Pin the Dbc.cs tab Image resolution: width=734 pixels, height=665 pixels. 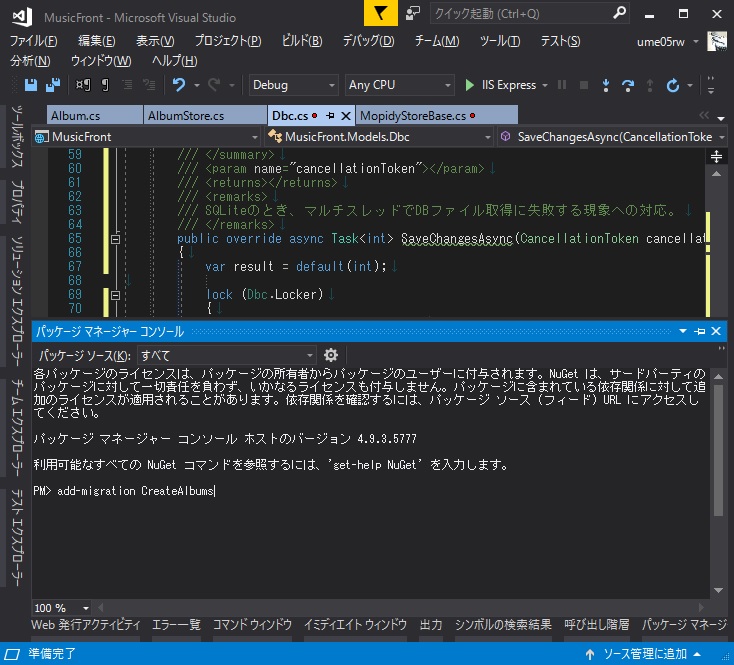[x=330, y=116]
